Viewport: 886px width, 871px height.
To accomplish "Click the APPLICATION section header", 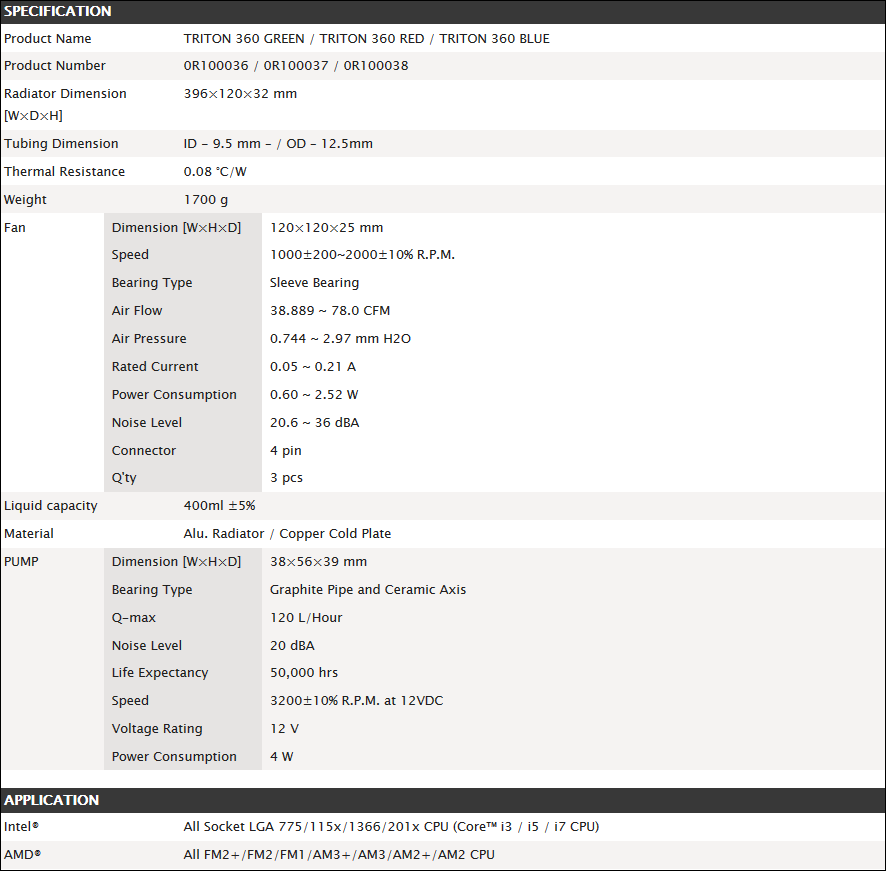I will [x=443, y=800].
